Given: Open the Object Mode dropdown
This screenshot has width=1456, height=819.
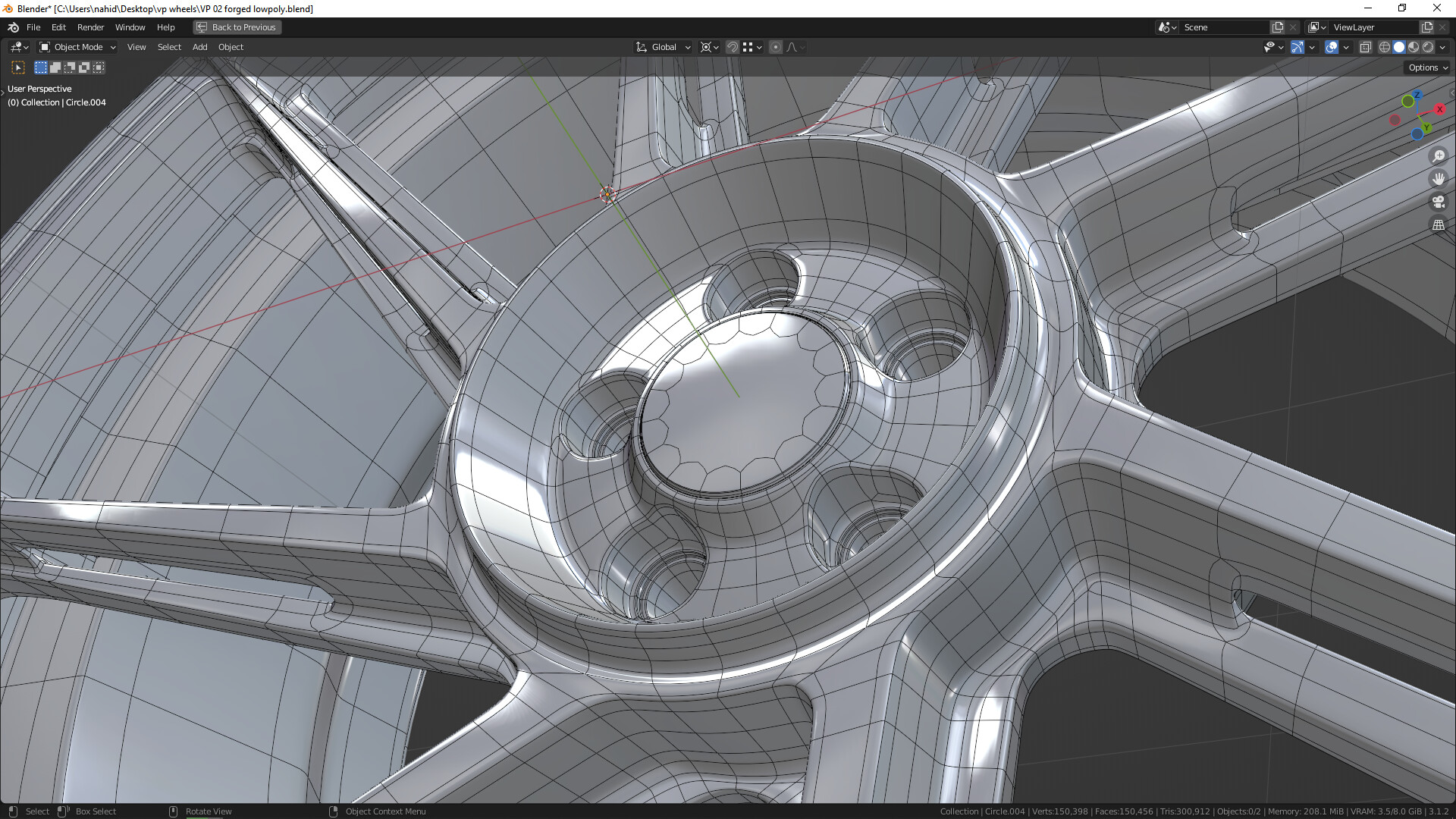Looking at the screenshot, I should [x=77, y=47].
